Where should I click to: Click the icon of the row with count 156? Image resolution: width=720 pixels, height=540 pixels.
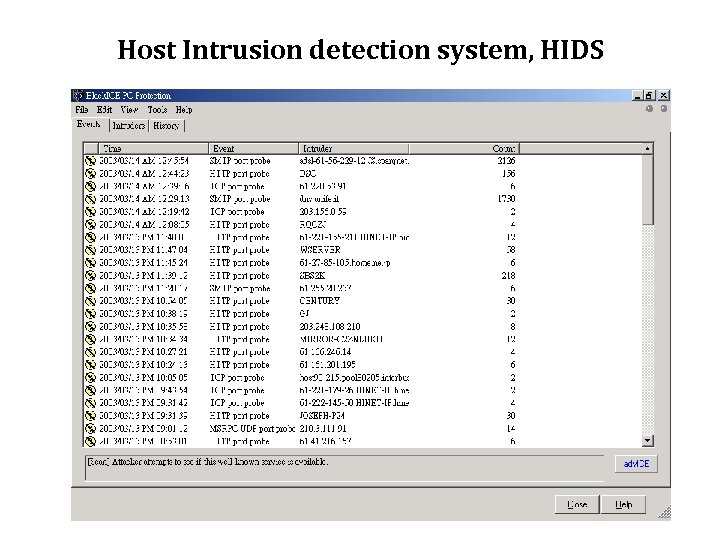[90, 174]
